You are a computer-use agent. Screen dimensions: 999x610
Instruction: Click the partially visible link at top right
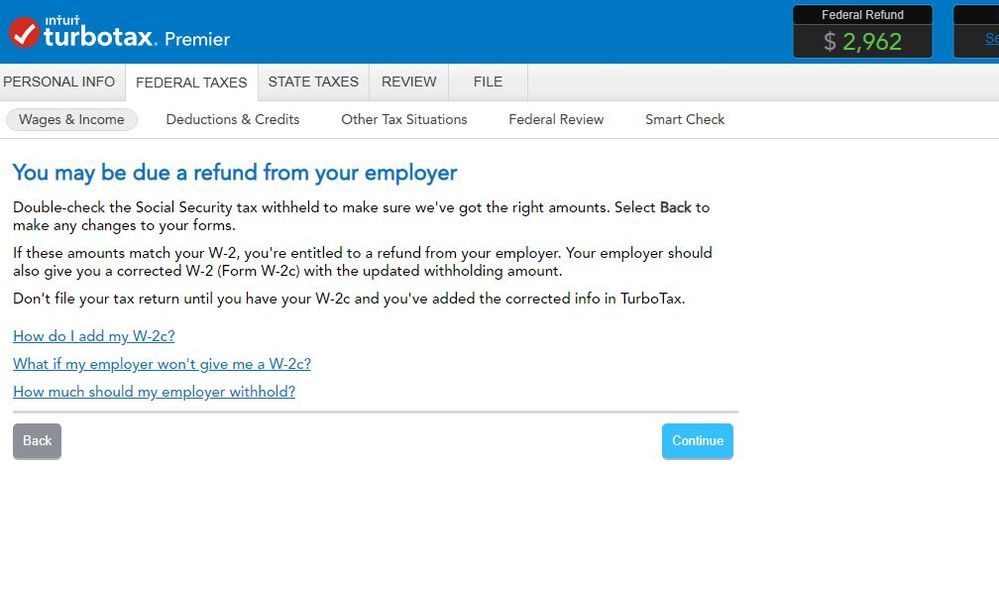990,39
